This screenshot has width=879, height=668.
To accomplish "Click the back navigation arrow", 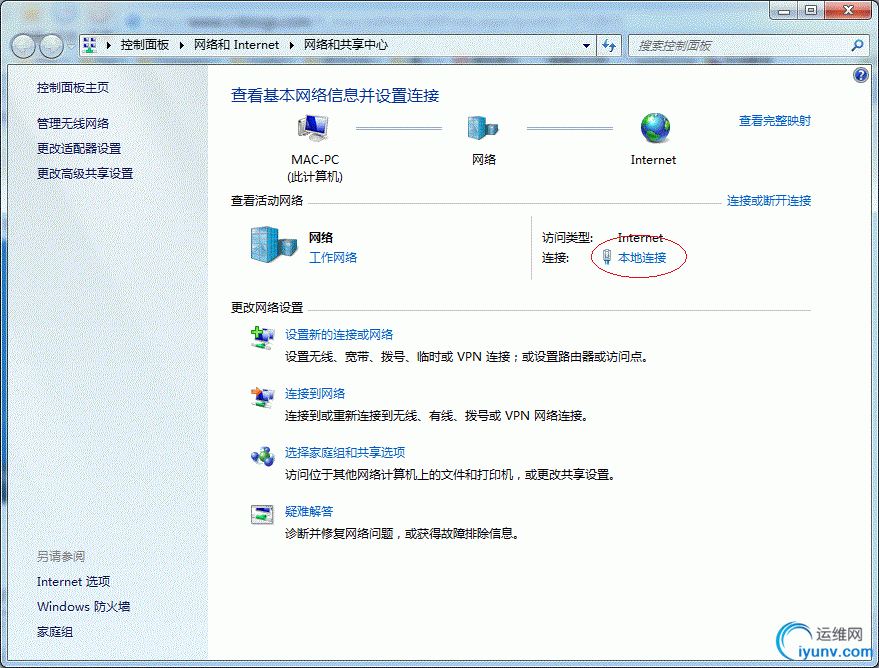I will point(22,45).
